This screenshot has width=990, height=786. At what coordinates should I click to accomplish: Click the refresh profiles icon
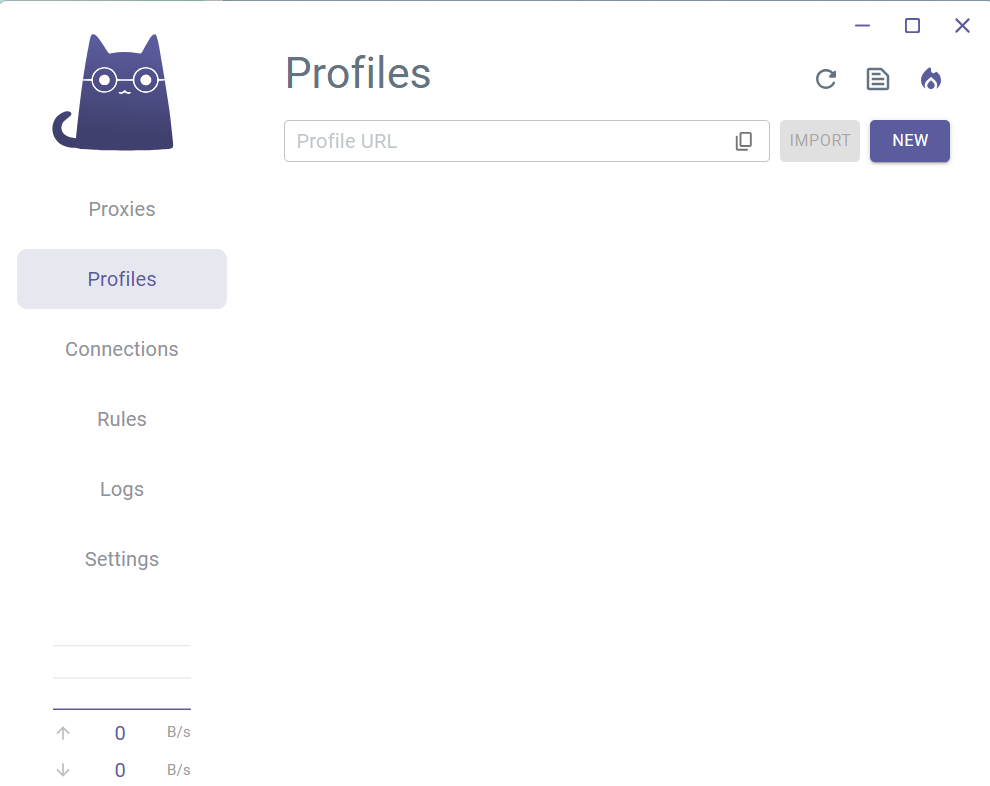[x=825, y=79]
